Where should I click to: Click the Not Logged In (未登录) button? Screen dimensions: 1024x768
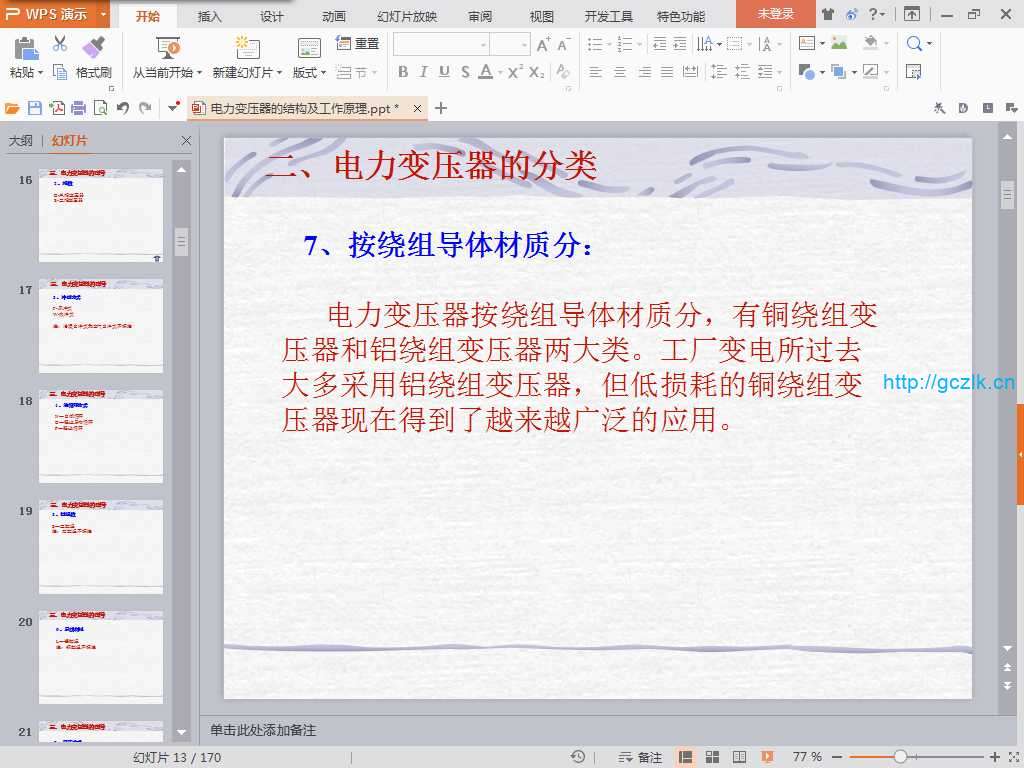click(x=775, y=14)
